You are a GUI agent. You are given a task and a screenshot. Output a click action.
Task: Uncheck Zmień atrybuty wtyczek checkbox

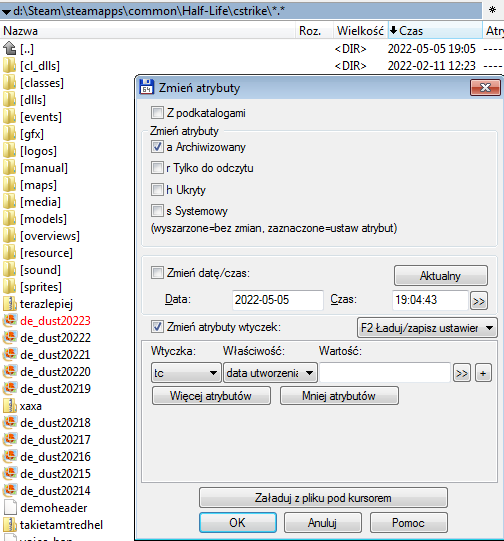157,326
